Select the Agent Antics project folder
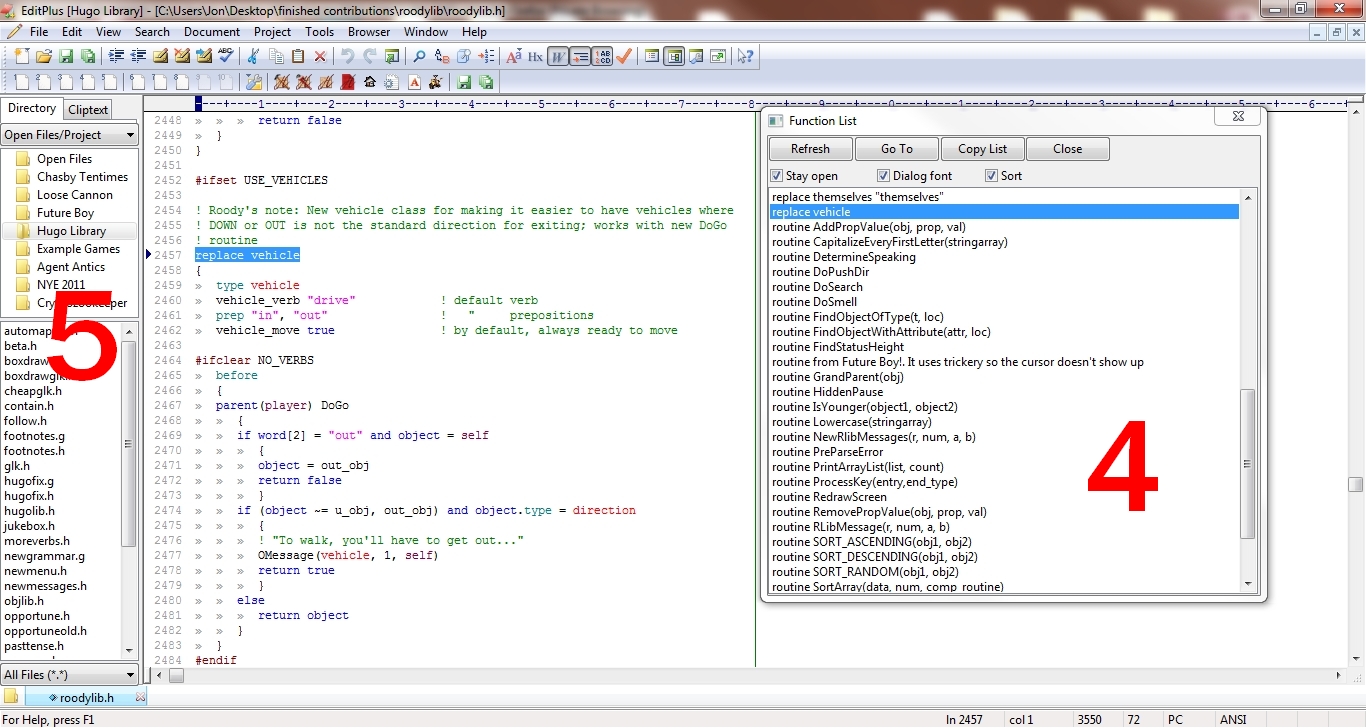 coord(71,267)
